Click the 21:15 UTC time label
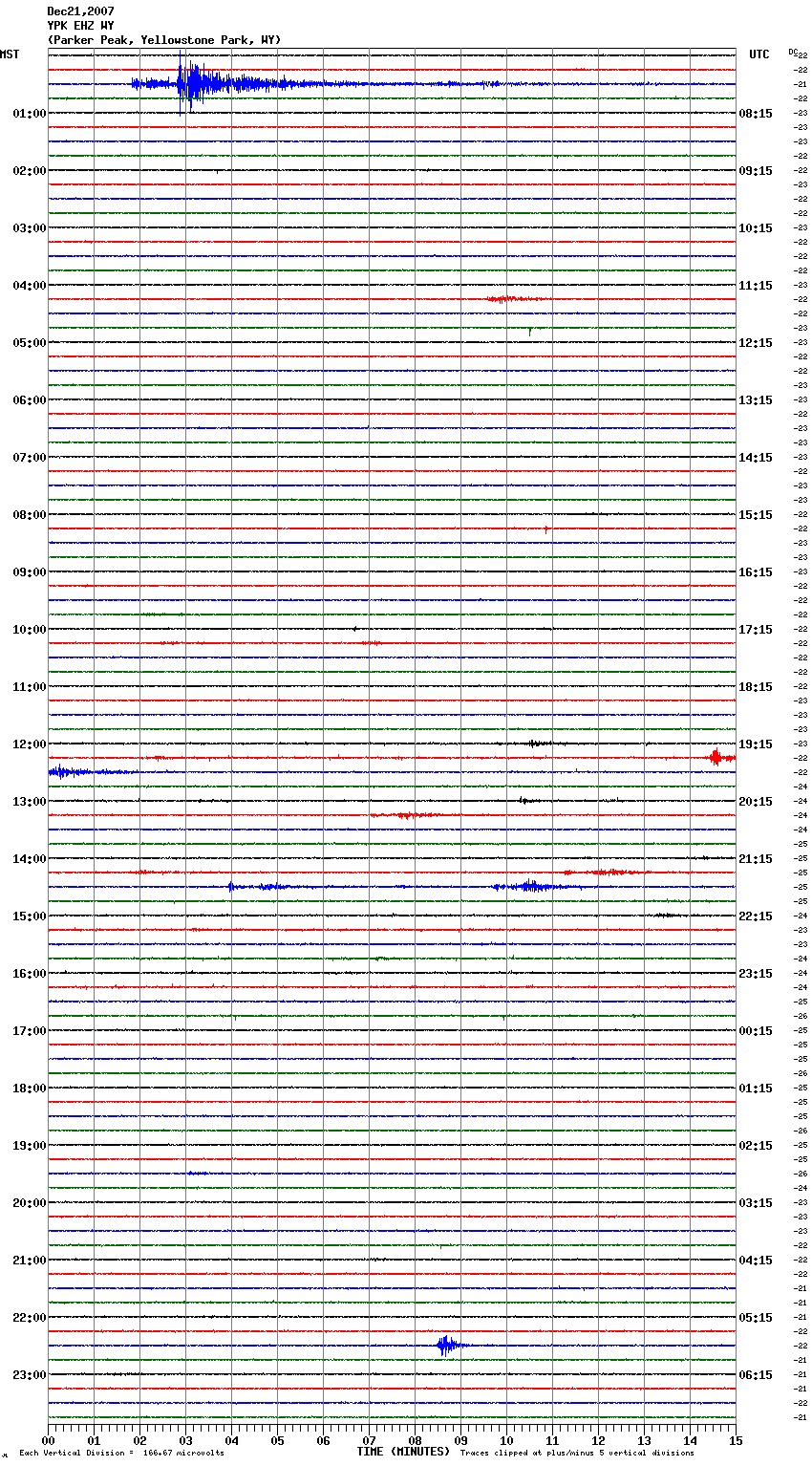Image resolution: width=812 pixels, height=1466 pixels. (756, 859)
